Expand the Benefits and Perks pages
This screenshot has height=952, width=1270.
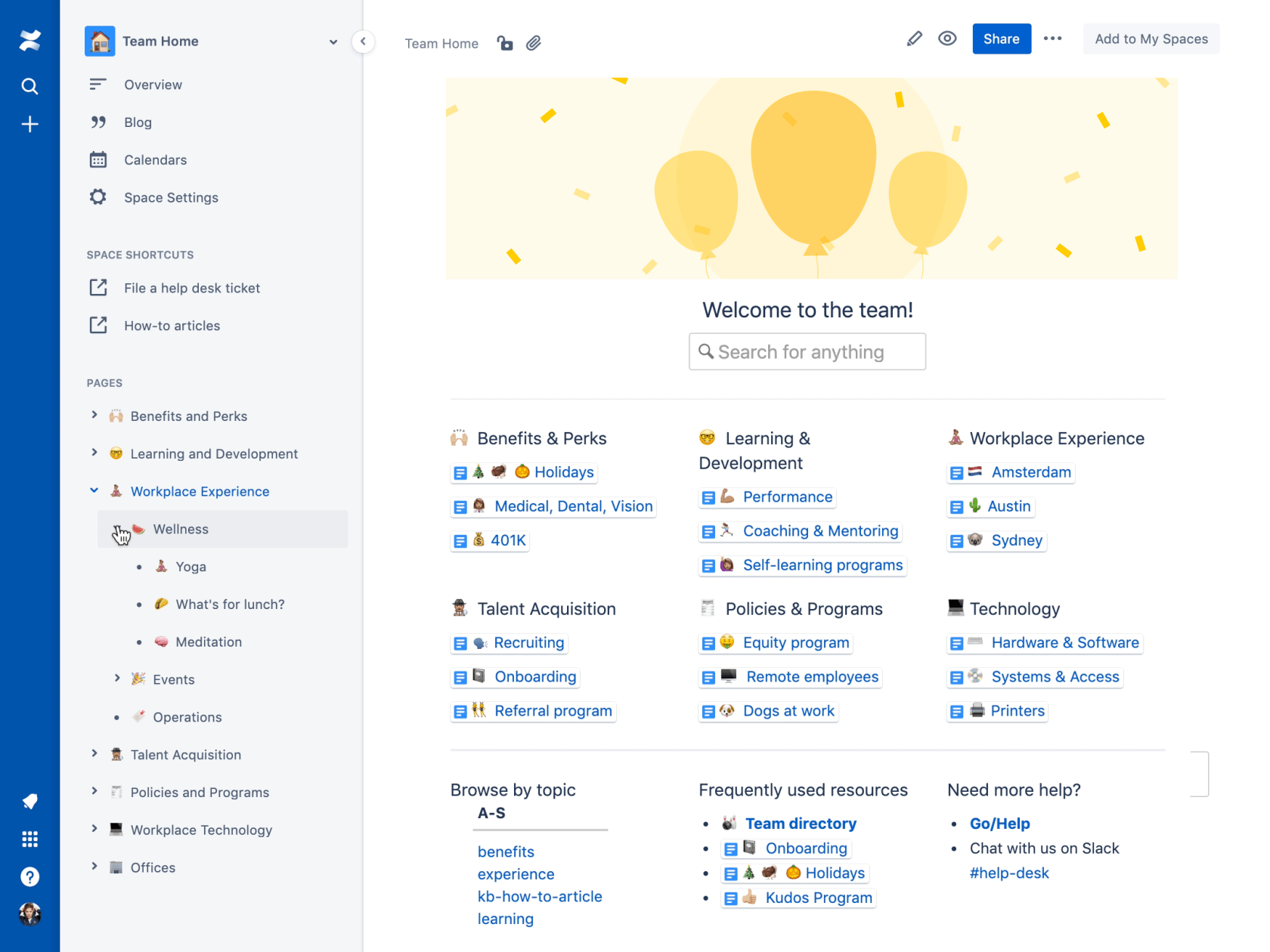94,415
